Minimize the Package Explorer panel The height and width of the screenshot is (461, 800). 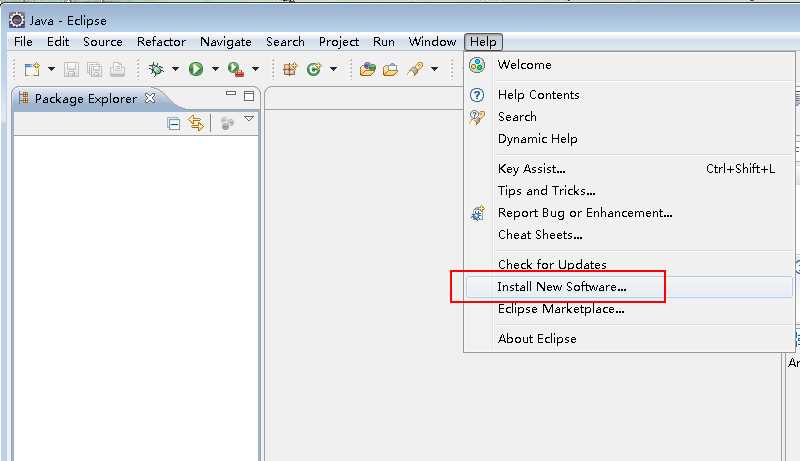[231, 93]
